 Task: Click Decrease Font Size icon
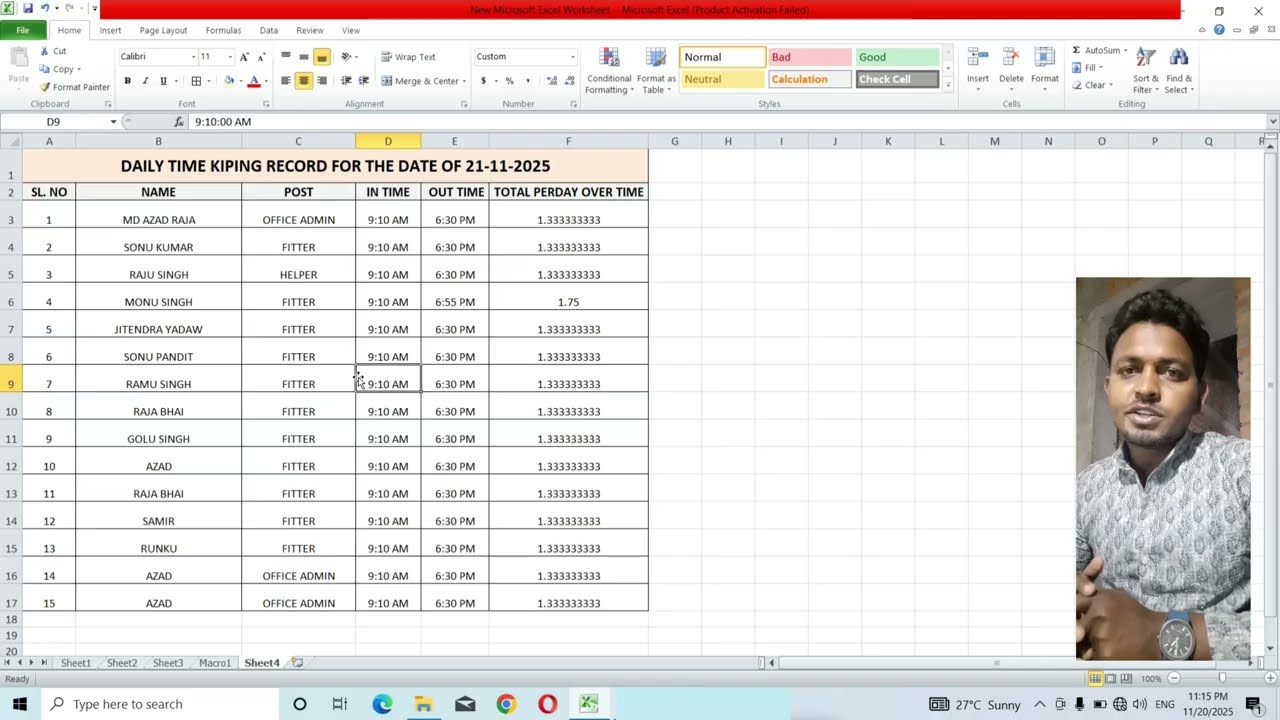click(260, 57)
